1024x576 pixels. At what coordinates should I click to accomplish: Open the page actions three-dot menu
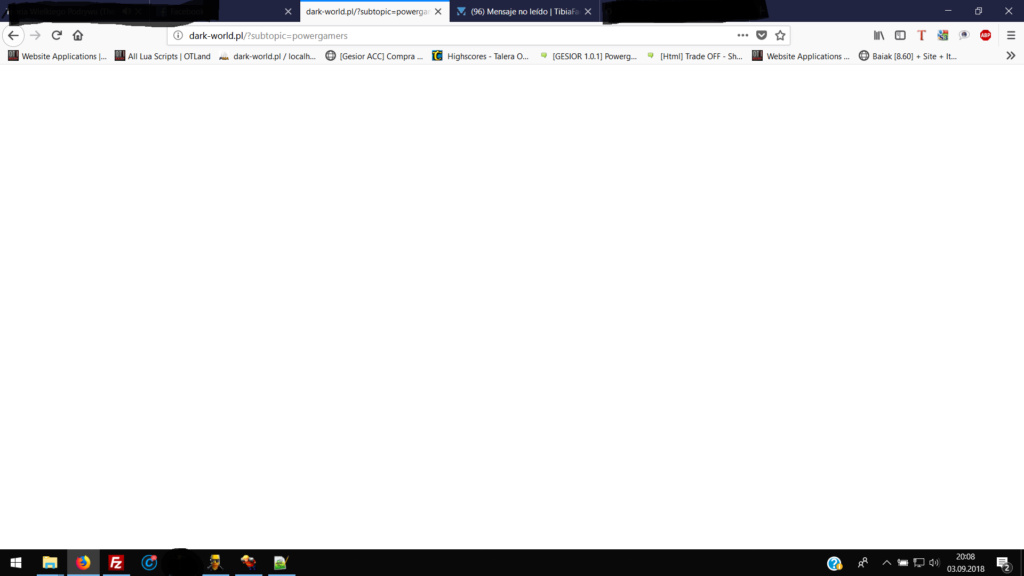click(743, 35)
